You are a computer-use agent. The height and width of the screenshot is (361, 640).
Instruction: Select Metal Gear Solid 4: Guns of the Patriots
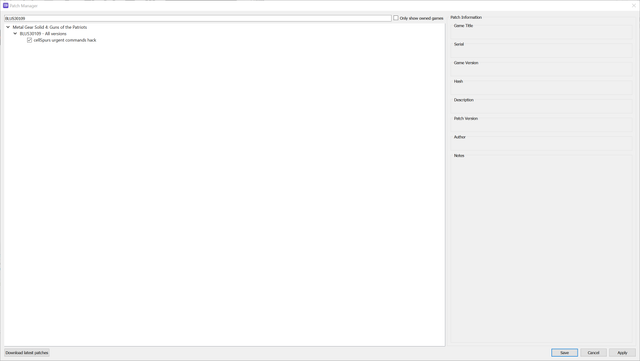(x=50, y=27)
